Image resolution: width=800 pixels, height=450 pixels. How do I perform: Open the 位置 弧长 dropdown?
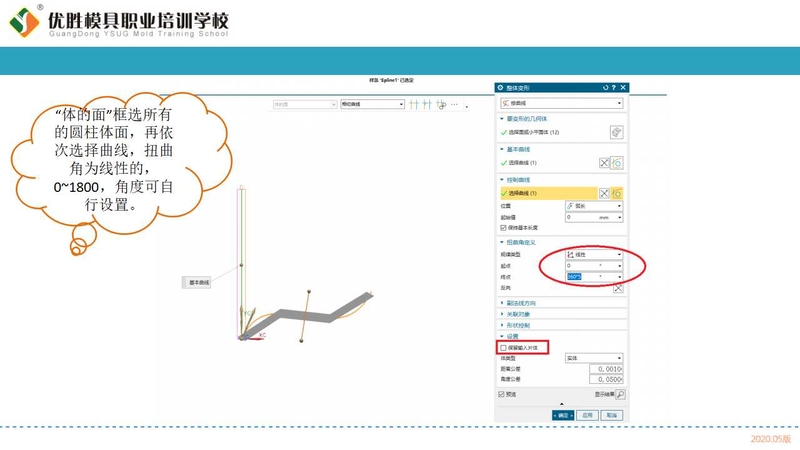point(593,206)
